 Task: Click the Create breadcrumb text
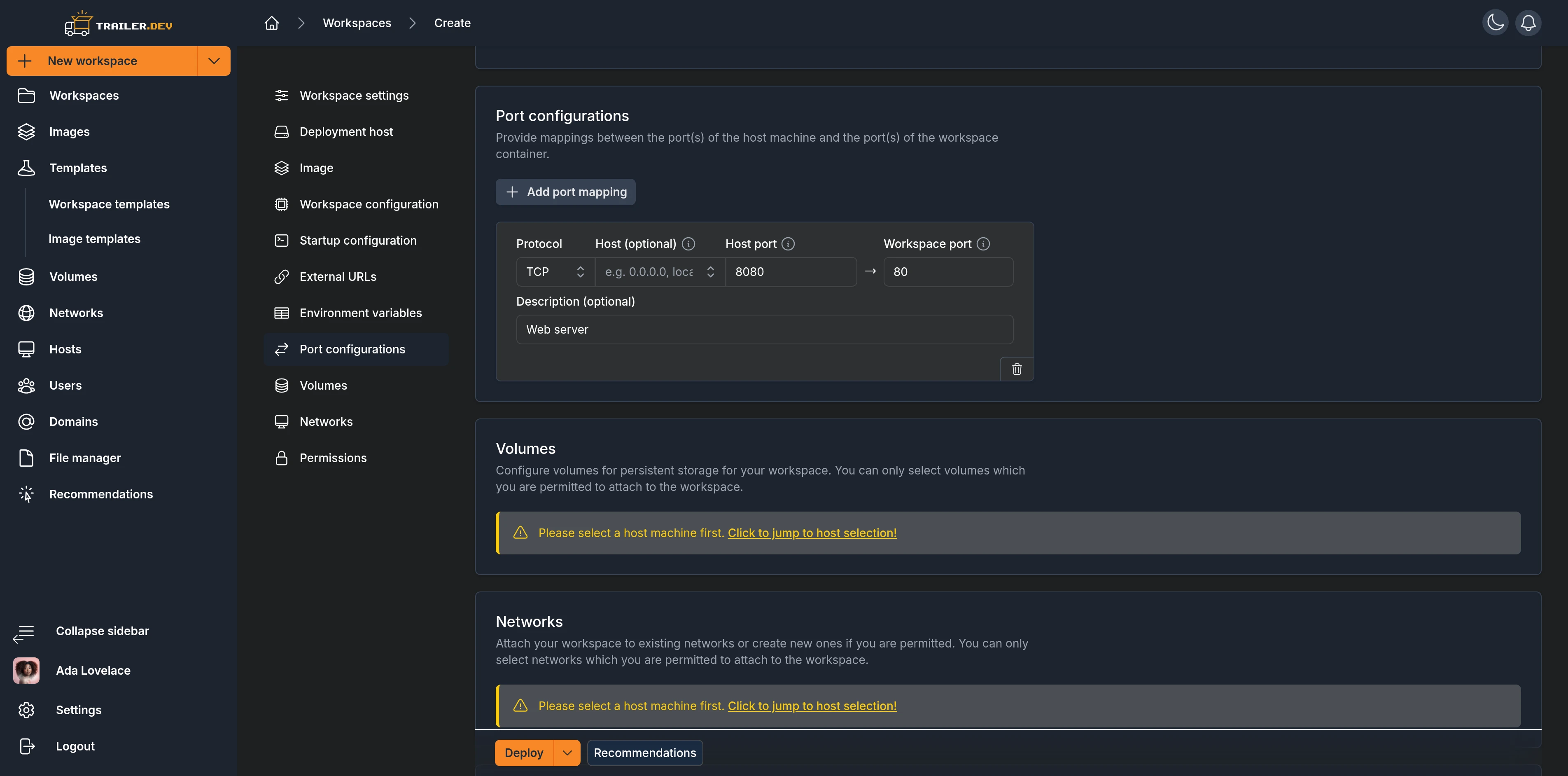coord(452,23)
